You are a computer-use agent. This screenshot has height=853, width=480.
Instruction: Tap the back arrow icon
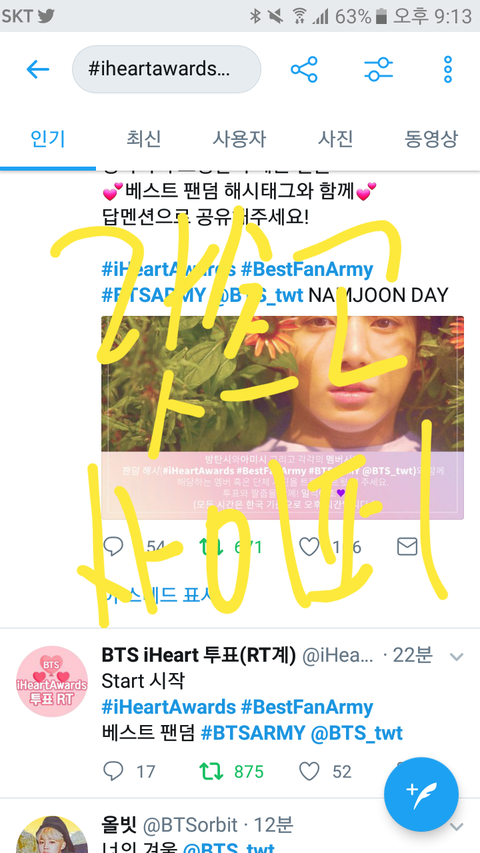point(38,69)
